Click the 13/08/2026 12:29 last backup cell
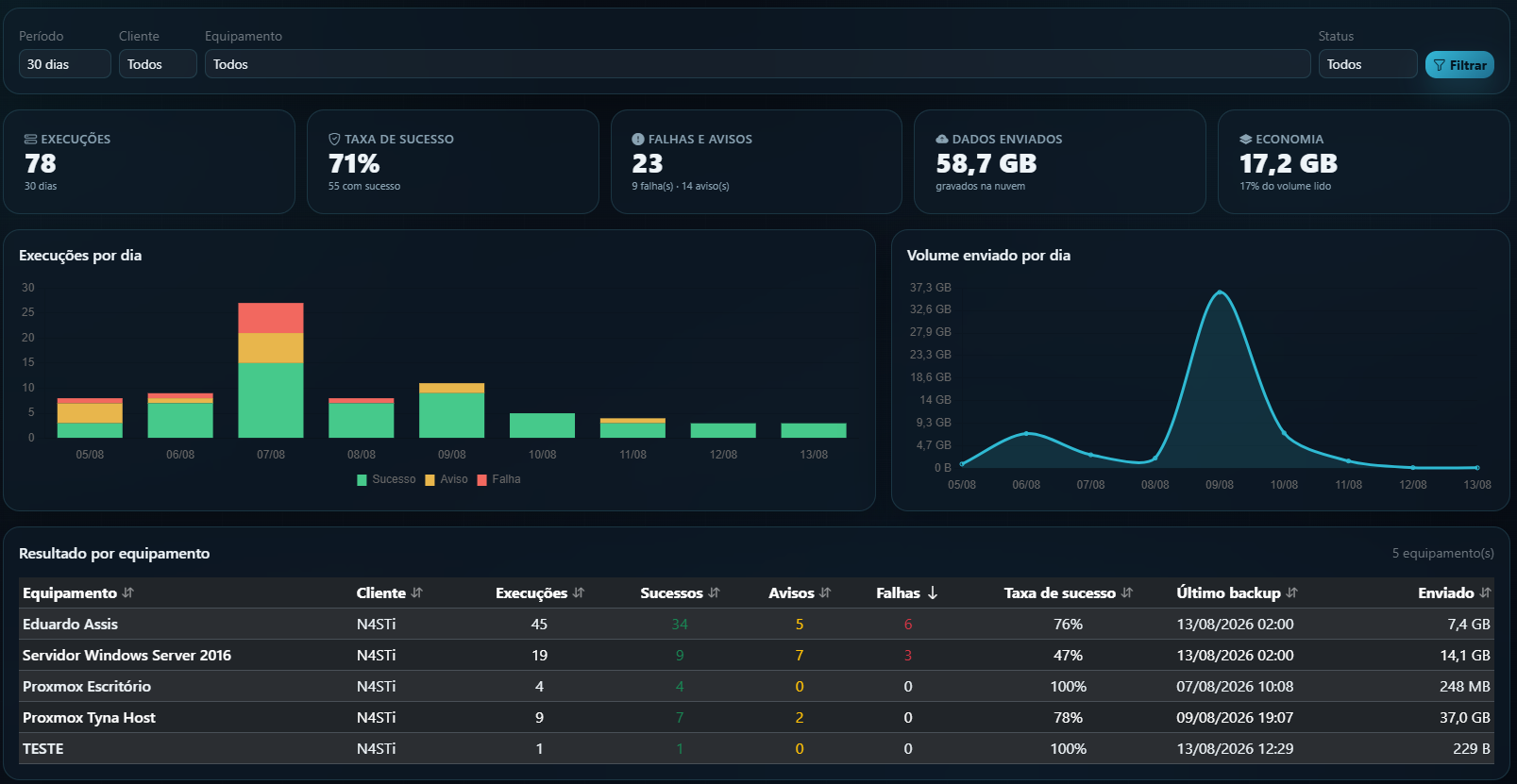 [x=1235, y=748]
